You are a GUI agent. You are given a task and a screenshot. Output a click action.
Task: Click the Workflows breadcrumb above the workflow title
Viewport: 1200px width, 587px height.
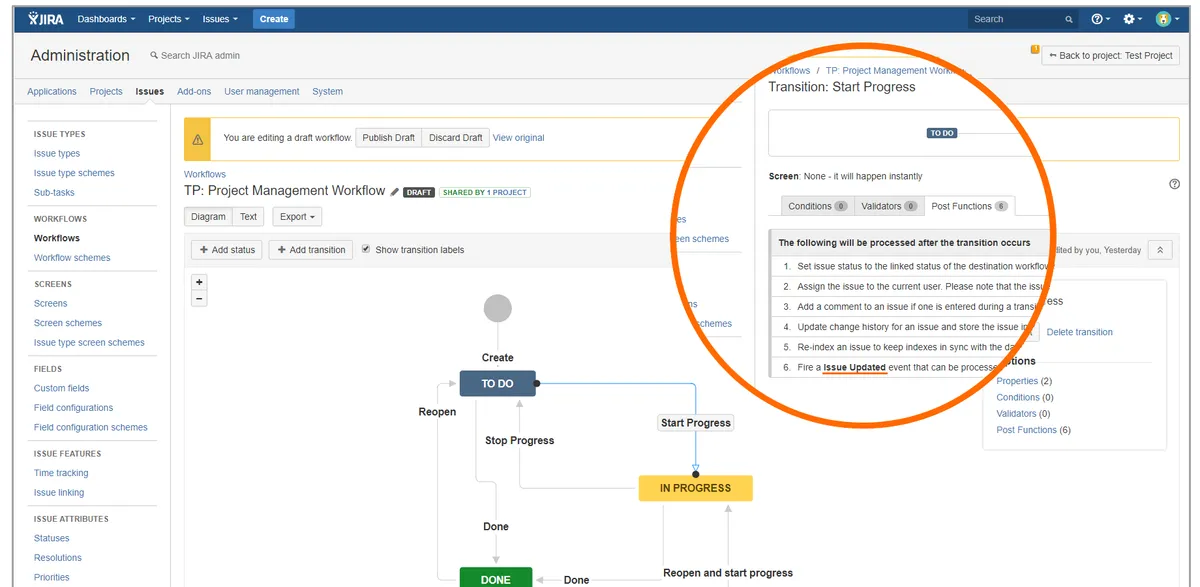205,174
